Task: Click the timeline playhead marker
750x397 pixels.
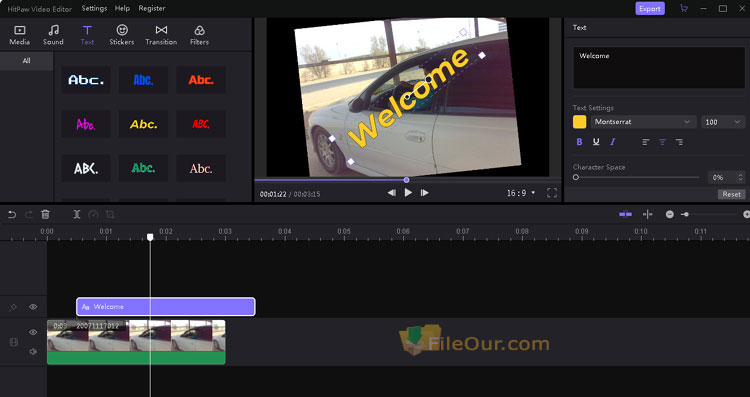Action: (x=150, y=237)
